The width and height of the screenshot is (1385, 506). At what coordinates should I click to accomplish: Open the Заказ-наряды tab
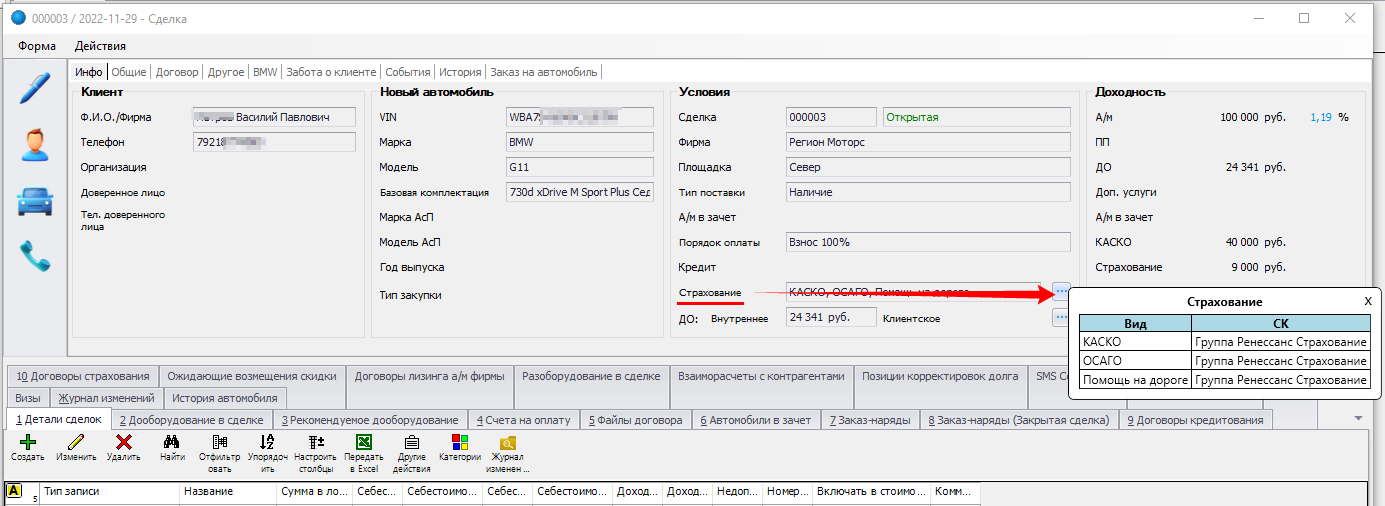point(869,420)
